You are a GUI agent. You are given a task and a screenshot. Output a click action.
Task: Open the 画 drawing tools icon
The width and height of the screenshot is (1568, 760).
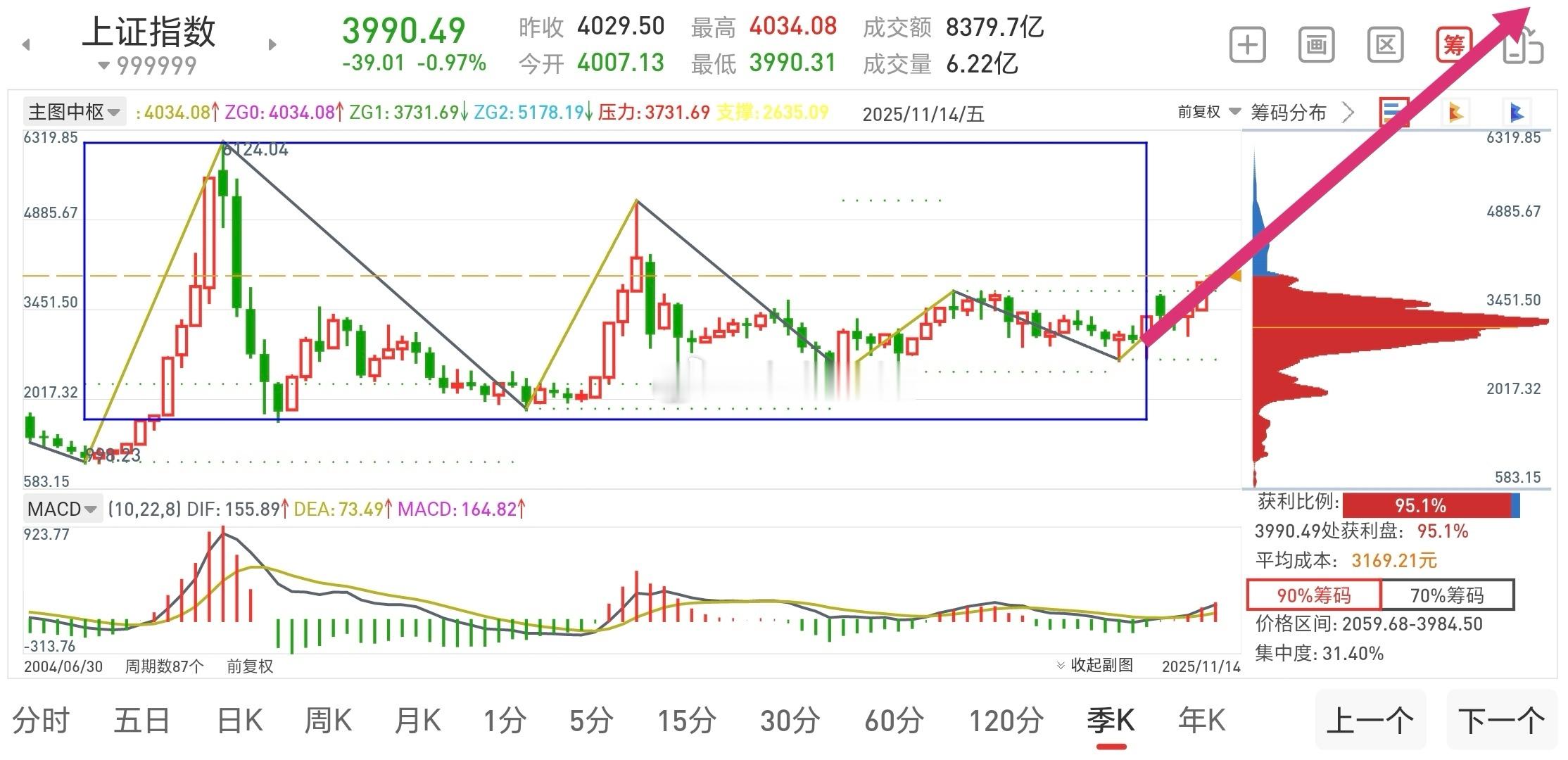click(1316, 46)
